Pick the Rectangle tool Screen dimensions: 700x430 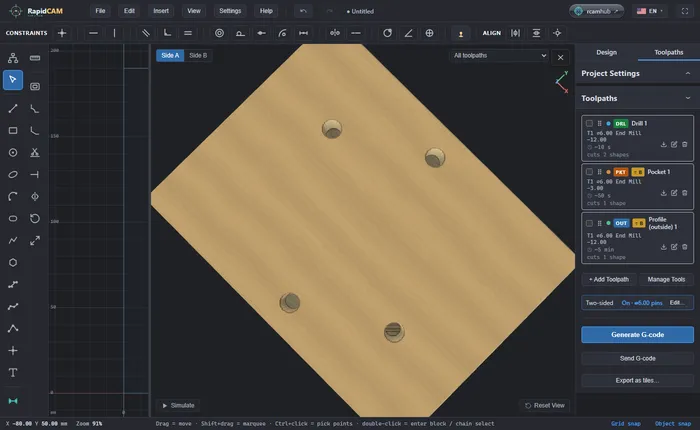click(x=13, y=130)
